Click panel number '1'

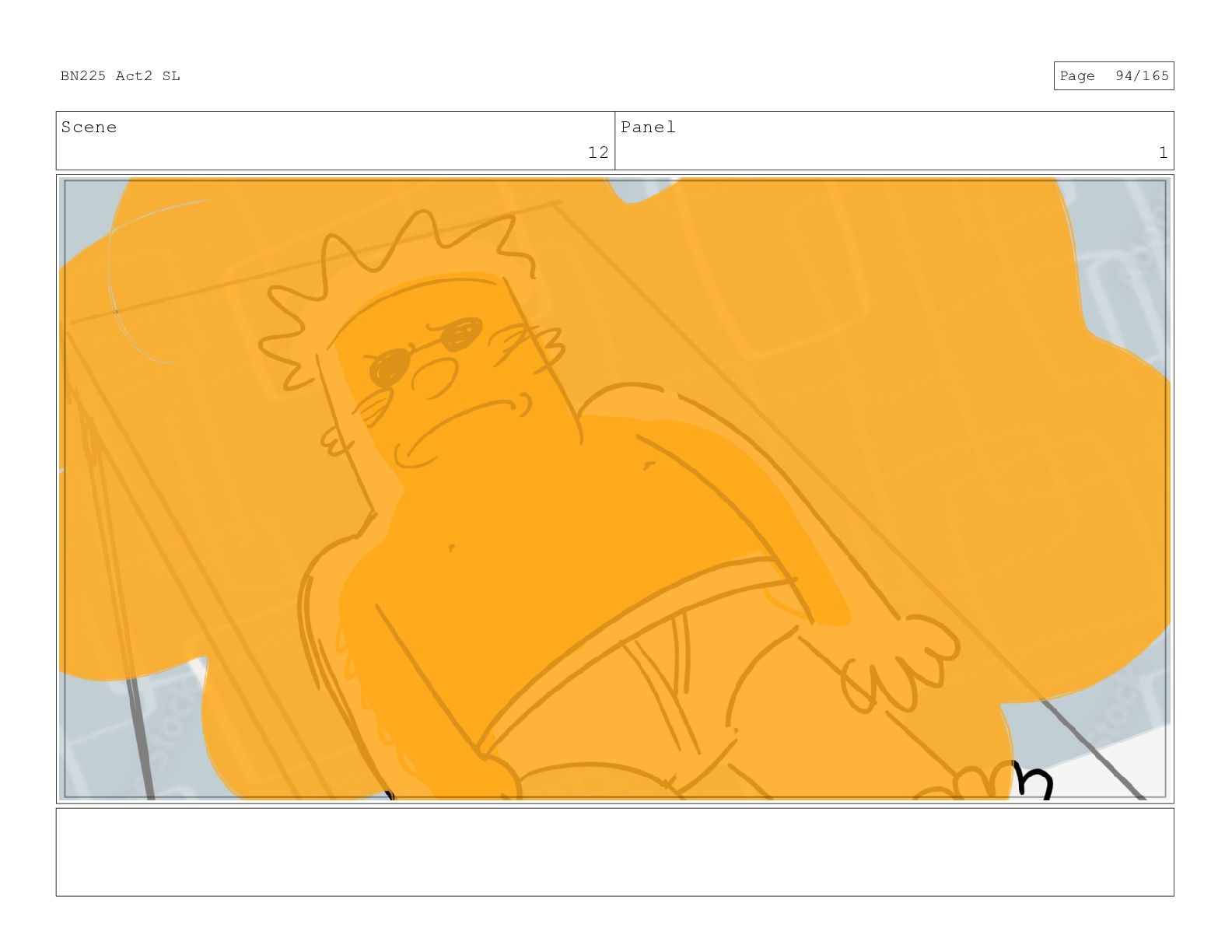(x=1163, y=152)
